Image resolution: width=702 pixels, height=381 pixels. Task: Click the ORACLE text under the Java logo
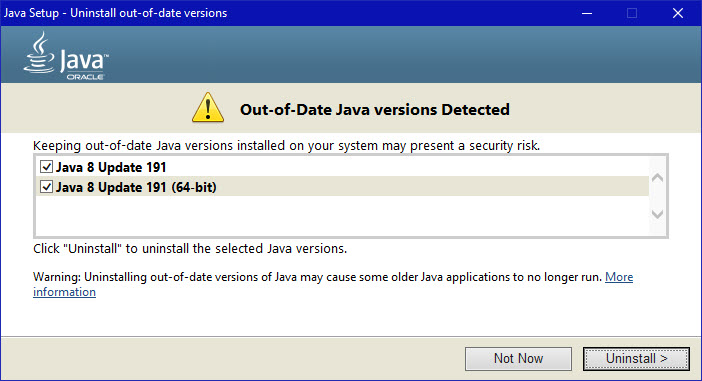(x=86, y=77)
